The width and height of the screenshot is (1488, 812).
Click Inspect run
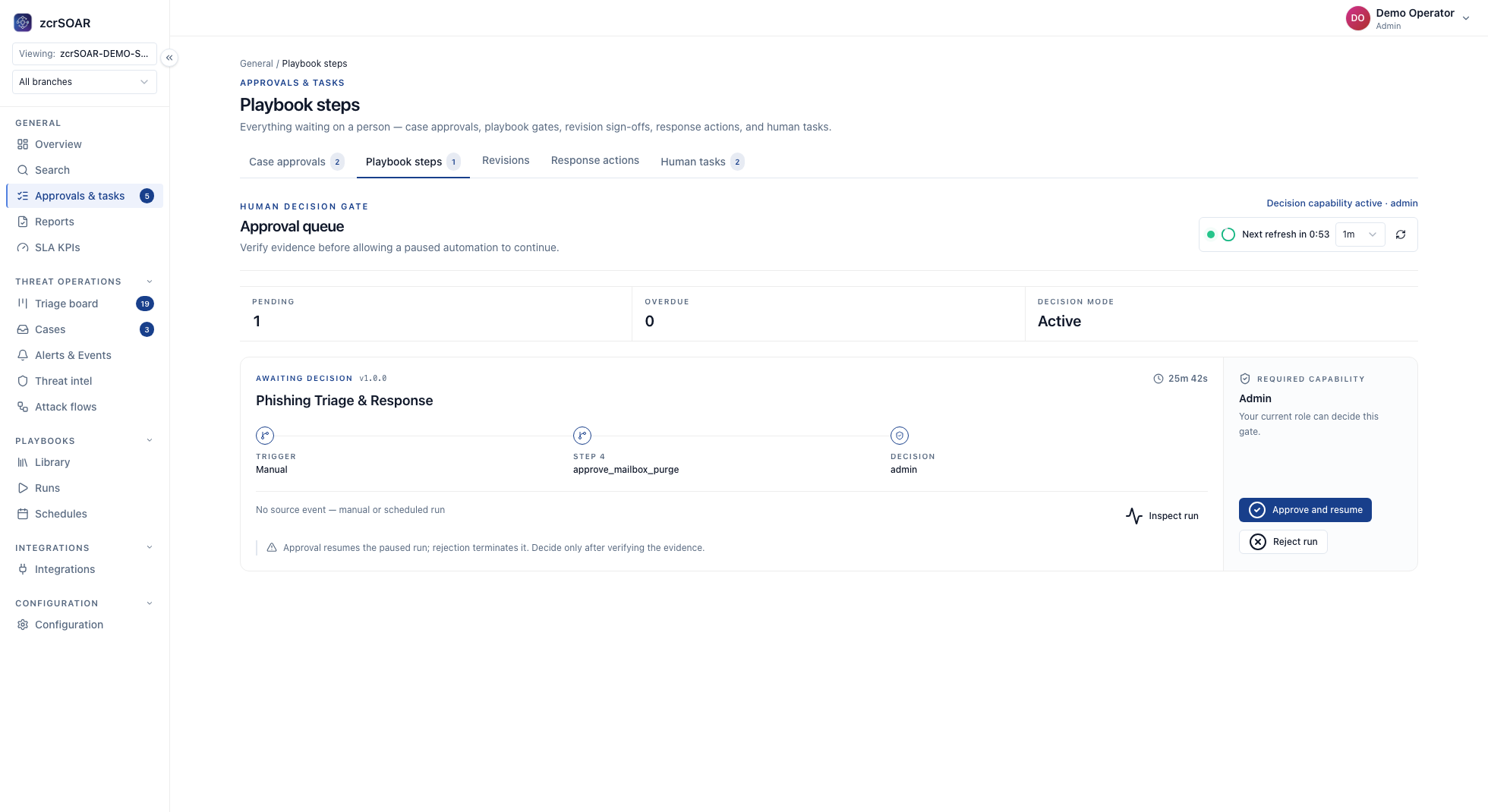pyautogui.click(x=1162, y=516)
